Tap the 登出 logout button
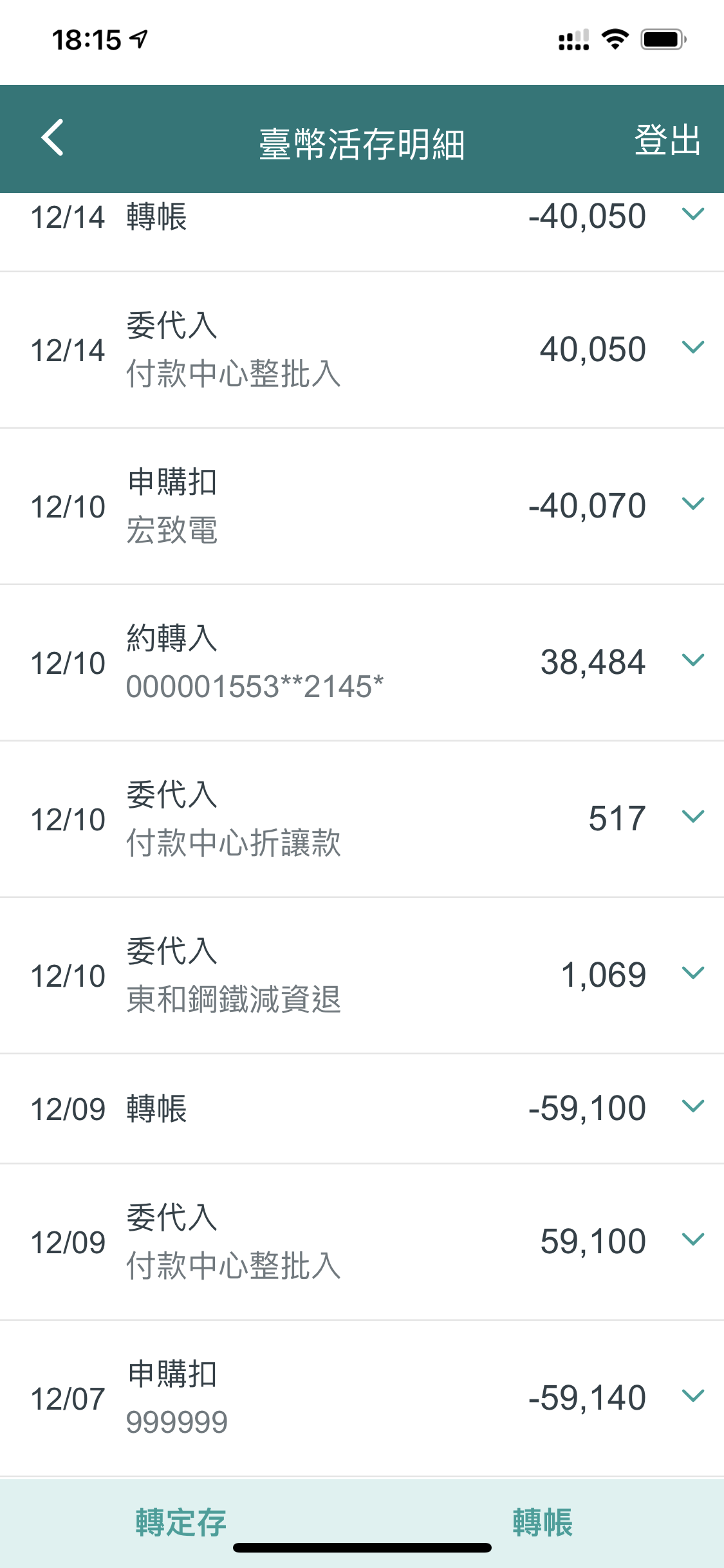 (x=667, y=140)
